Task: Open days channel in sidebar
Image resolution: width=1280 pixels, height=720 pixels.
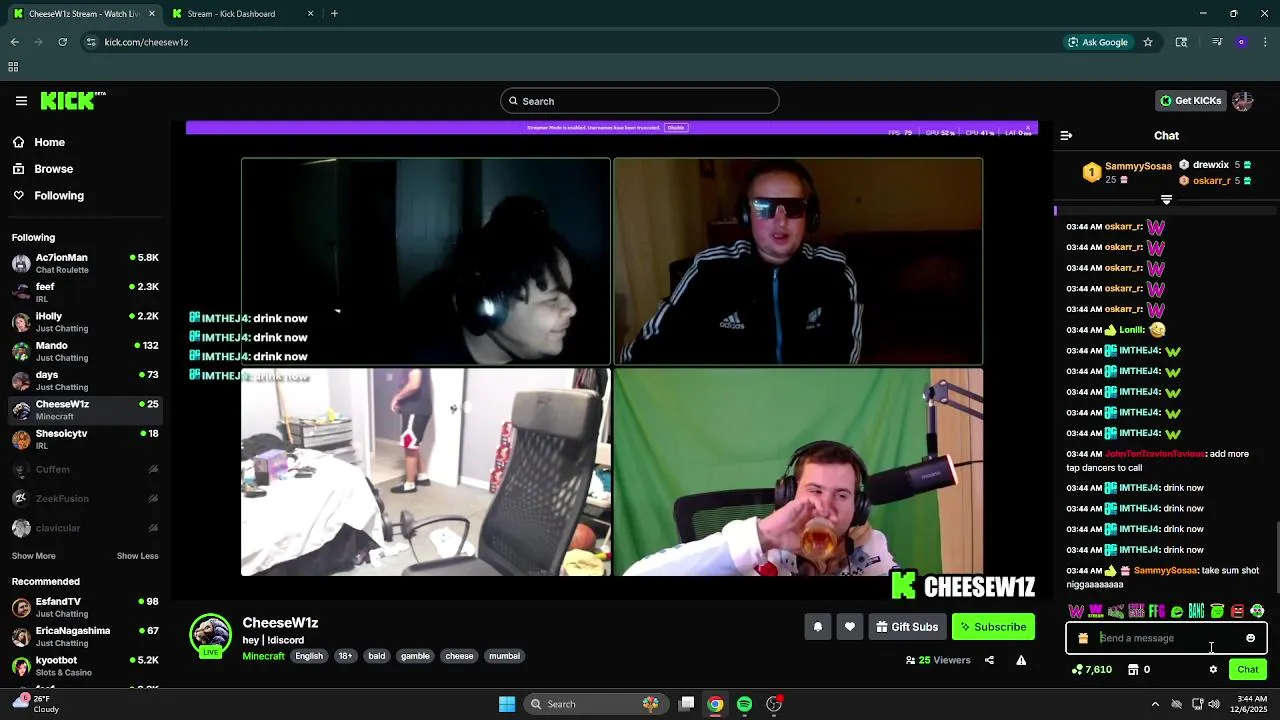Action: click(85, 381)
